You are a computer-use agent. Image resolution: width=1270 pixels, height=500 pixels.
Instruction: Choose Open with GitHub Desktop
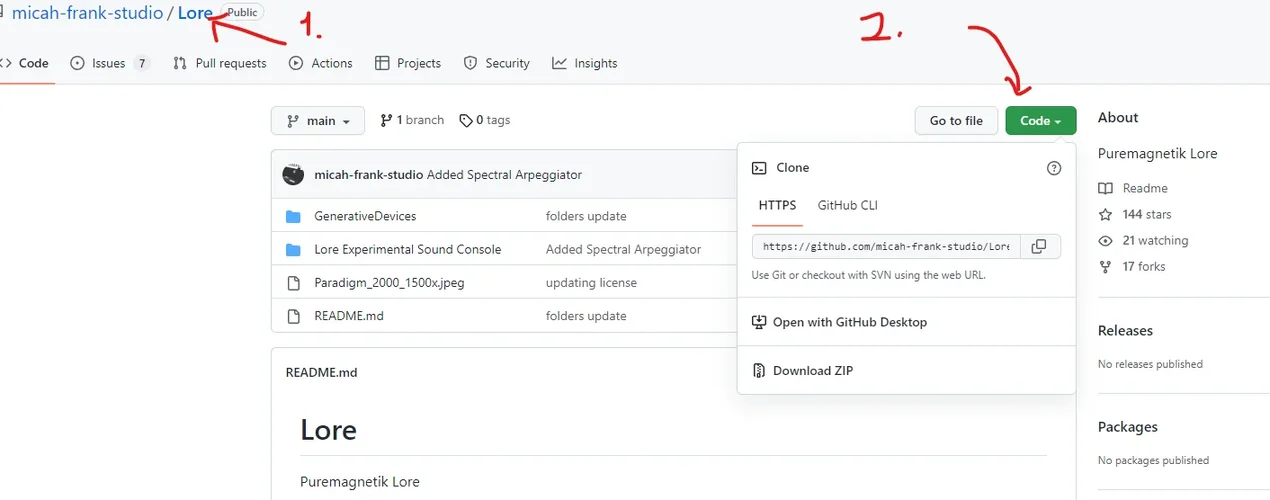pos(839,322)
